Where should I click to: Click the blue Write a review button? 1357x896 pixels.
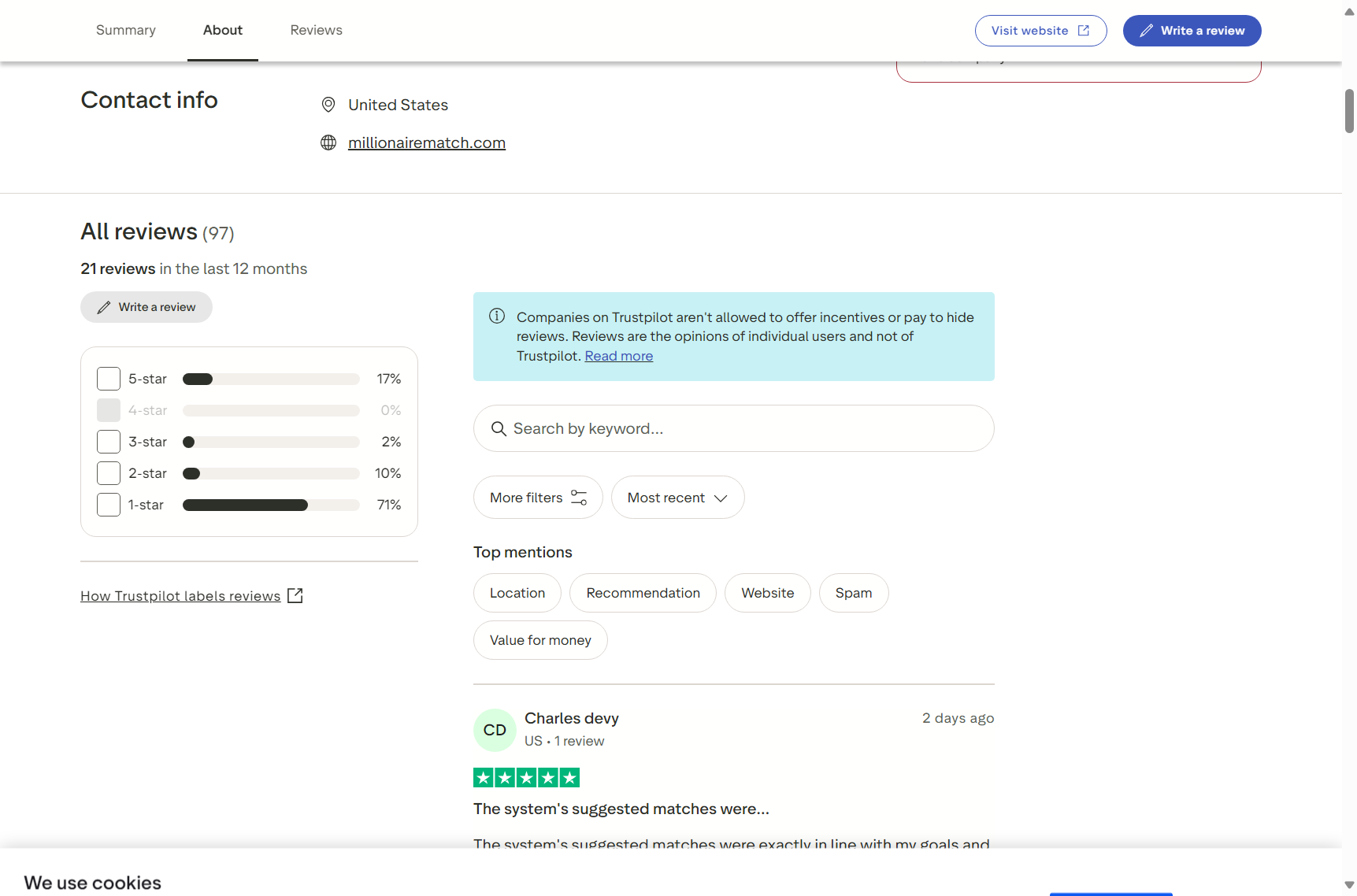point(1192,31)
